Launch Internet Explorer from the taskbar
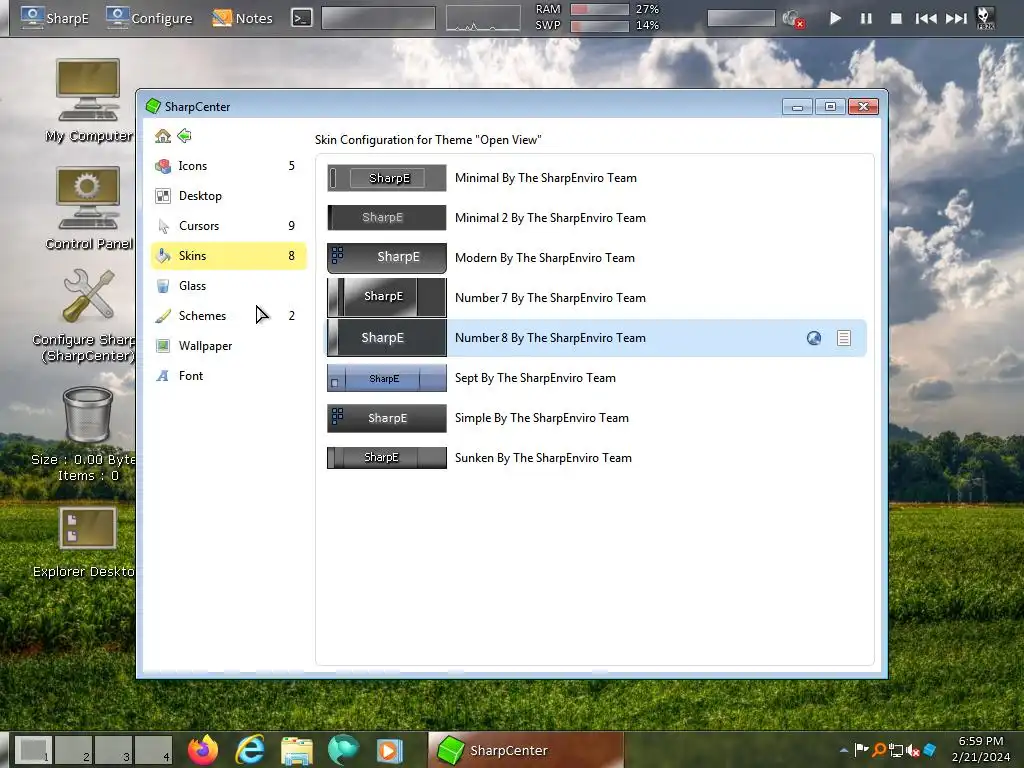The width and height of the screenshot is (1024, 768). pyautogui.click(x=250, y=750)
